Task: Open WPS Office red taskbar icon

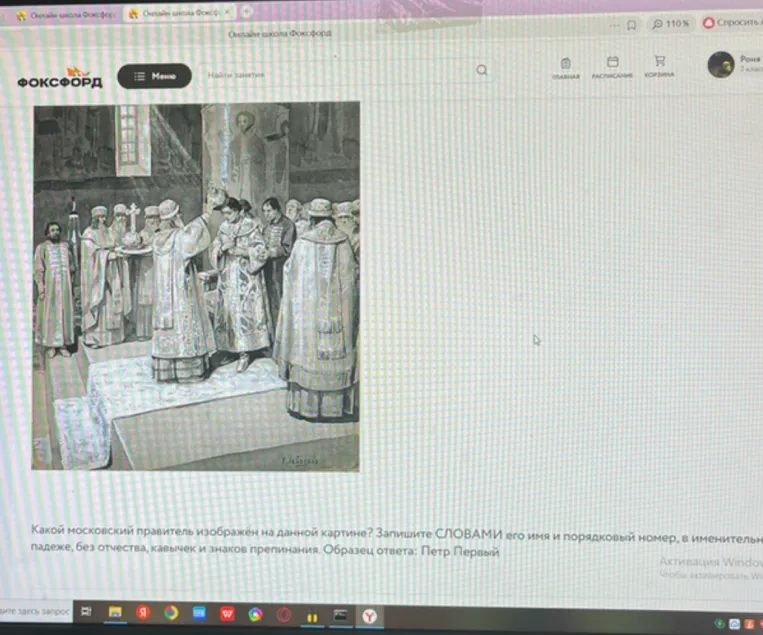Action: click(x=227, y=614)
